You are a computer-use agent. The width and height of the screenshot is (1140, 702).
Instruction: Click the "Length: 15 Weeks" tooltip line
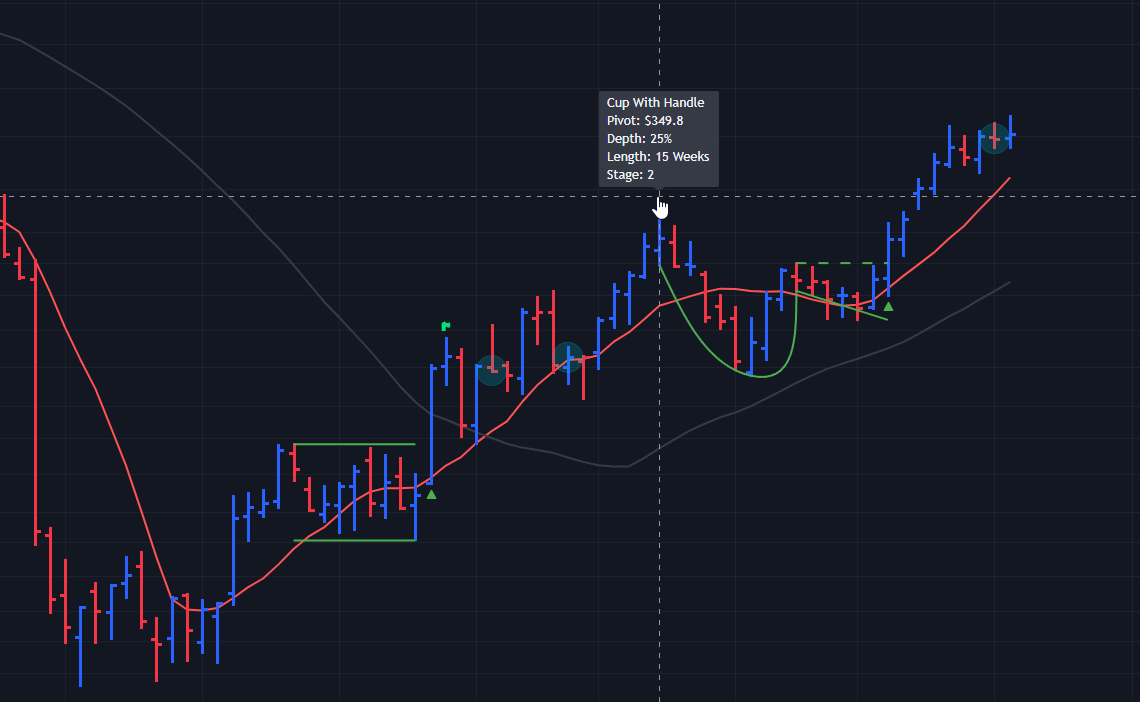point(658,157)
